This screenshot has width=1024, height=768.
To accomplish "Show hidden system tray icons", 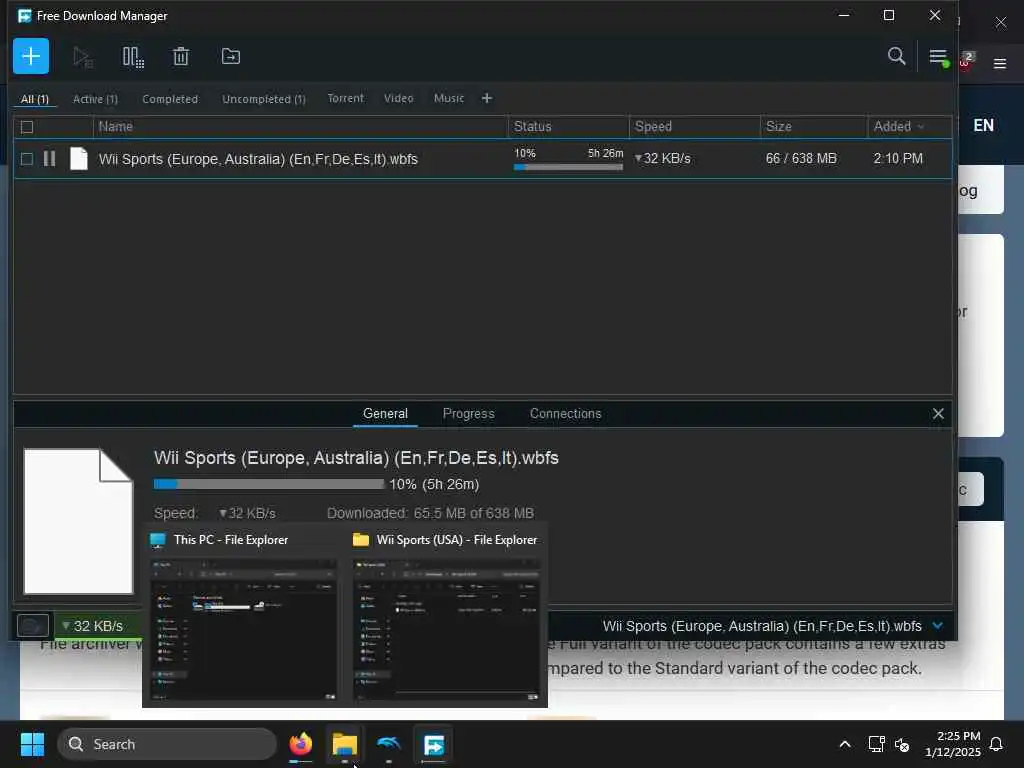I will click(844, 744).
